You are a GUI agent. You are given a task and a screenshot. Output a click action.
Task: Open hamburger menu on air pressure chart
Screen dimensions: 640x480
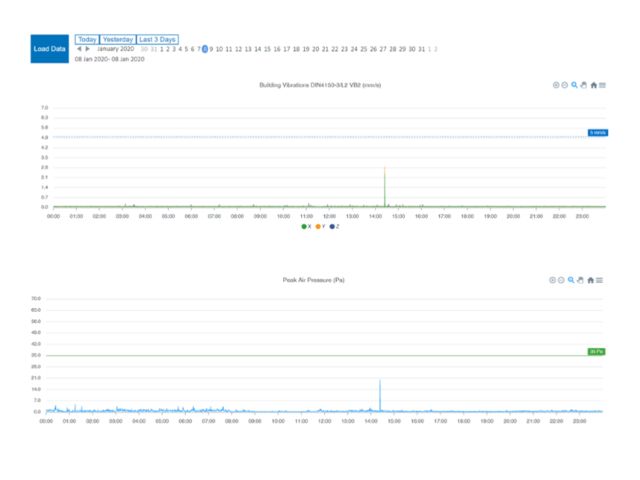599,280
